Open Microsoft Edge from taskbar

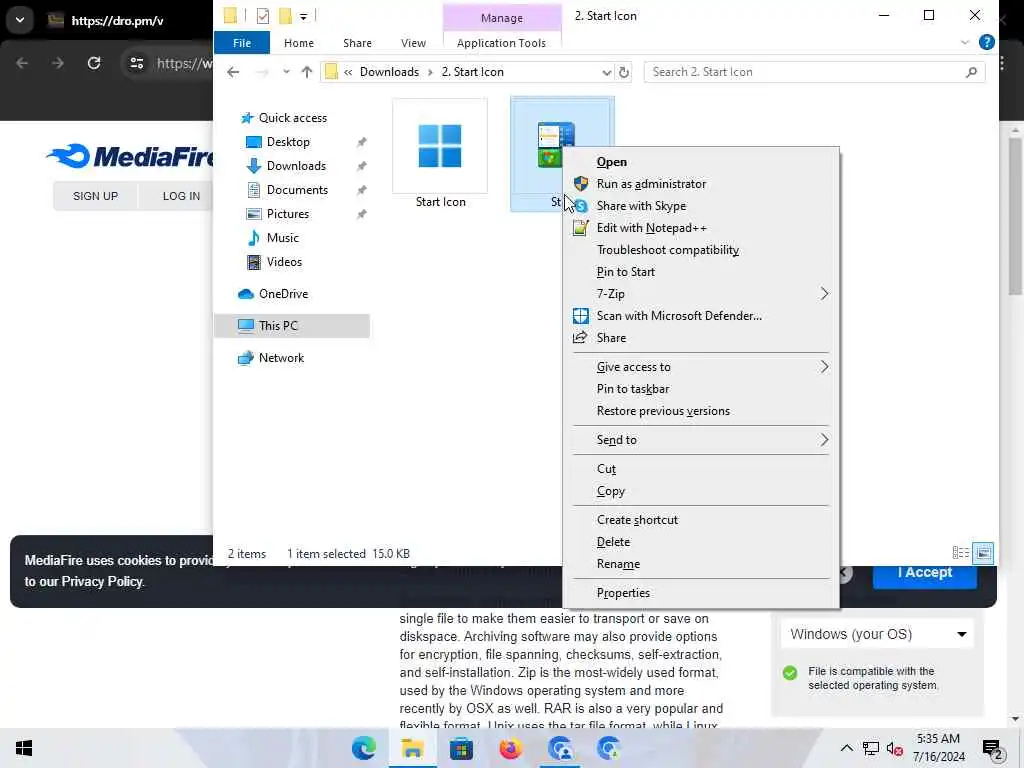click(x=364, y=748)
